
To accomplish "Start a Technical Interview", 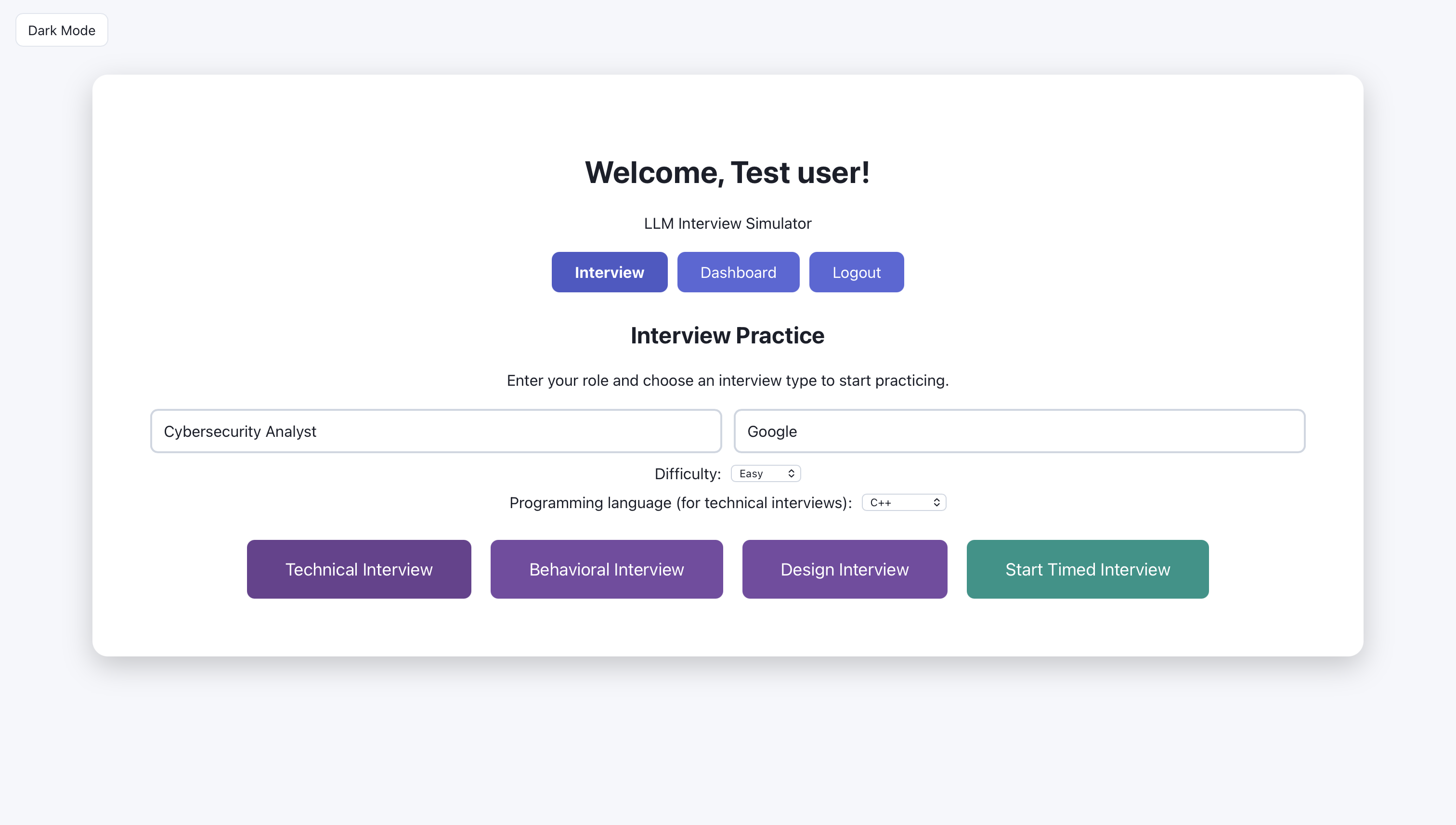I will (x=359, y=569).
